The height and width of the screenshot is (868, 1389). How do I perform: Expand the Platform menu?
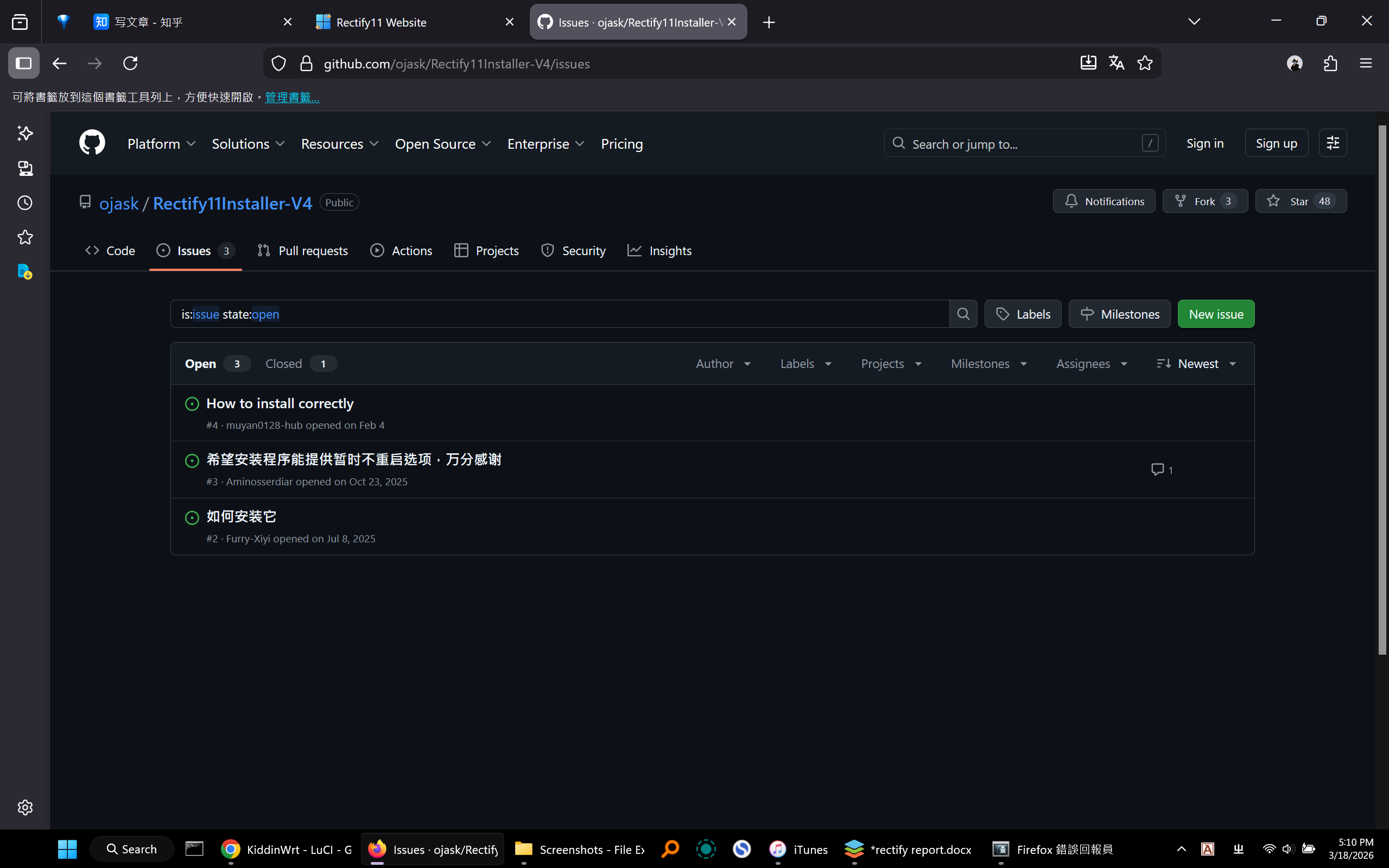[x=161, y=143]
